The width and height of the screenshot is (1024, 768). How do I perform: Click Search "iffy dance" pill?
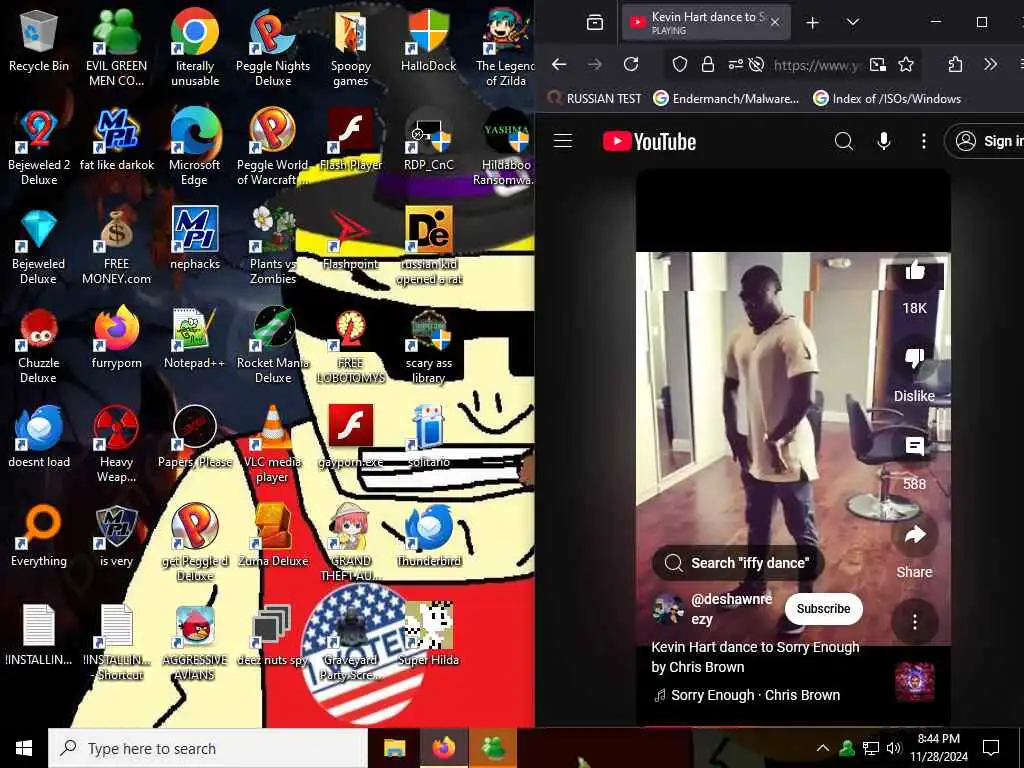(738, 563)
